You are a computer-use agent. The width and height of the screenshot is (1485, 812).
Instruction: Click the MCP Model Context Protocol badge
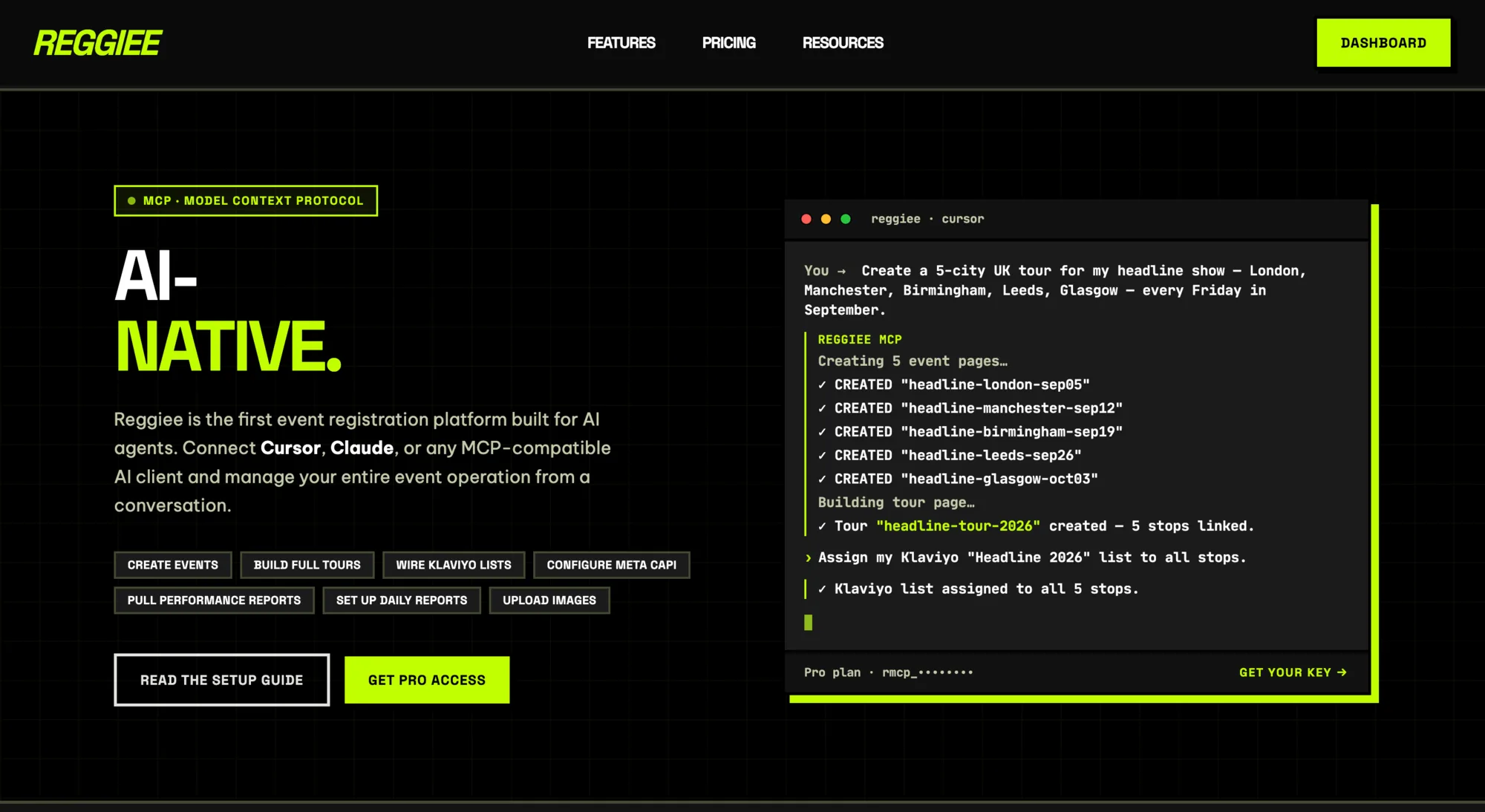(246, 200)
